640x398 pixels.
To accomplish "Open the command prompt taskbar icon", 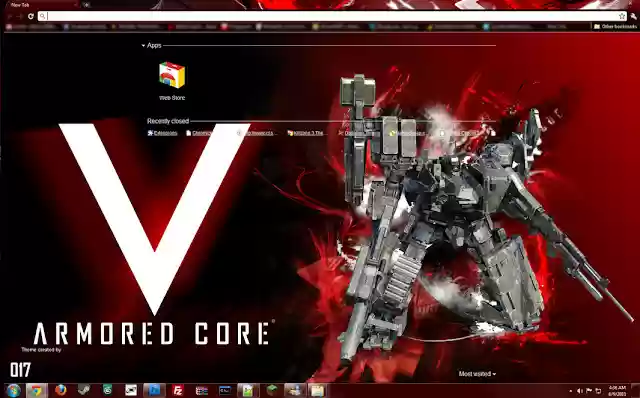I will 224,391.
